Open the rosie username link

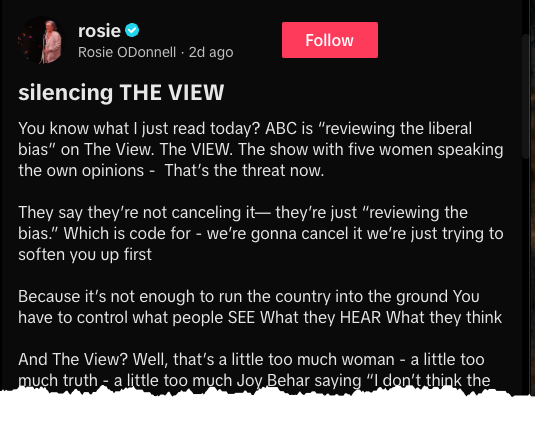(99, 31)
